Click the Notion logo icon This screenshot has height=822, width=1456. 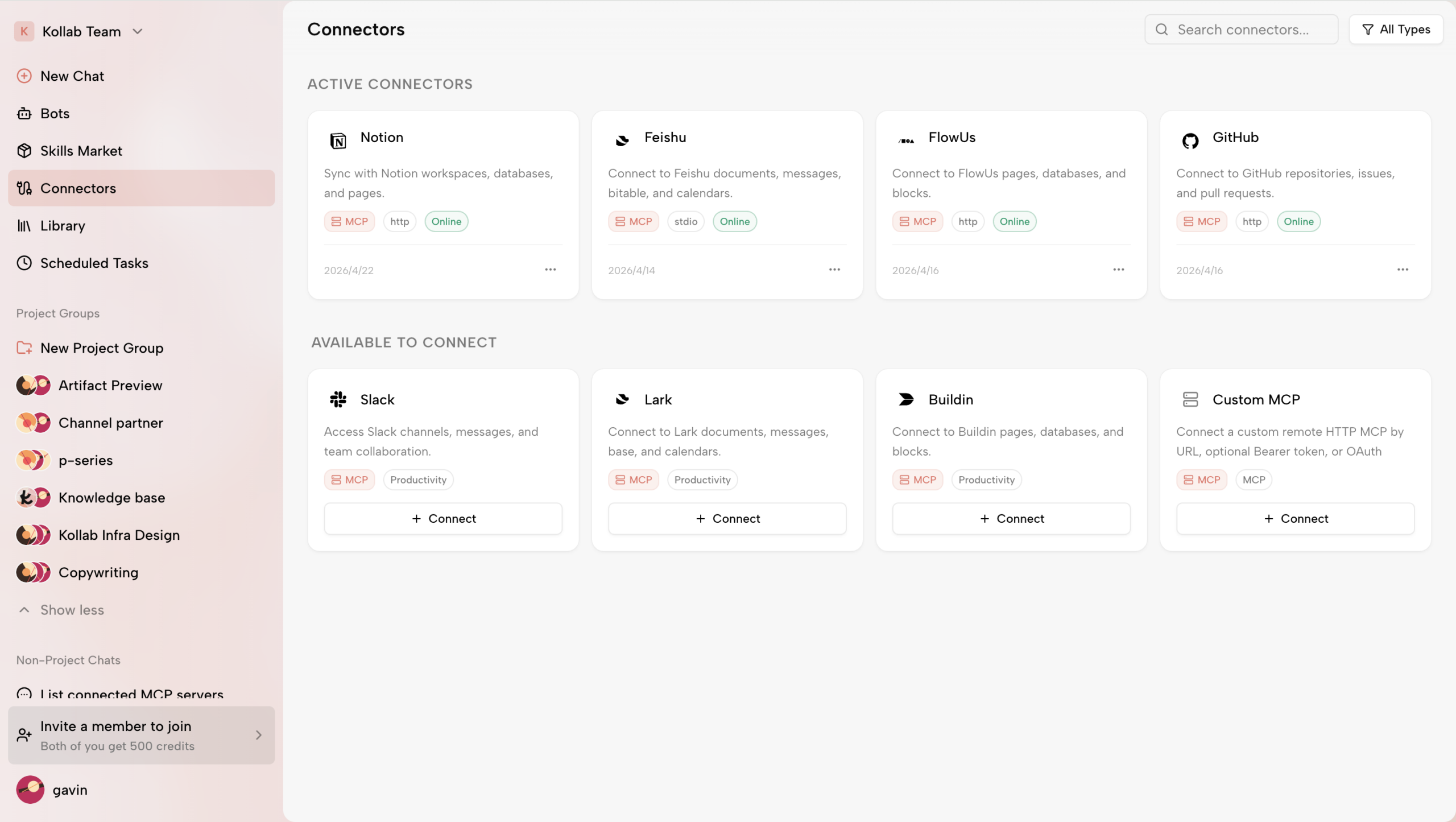click(x=338, y=140)
